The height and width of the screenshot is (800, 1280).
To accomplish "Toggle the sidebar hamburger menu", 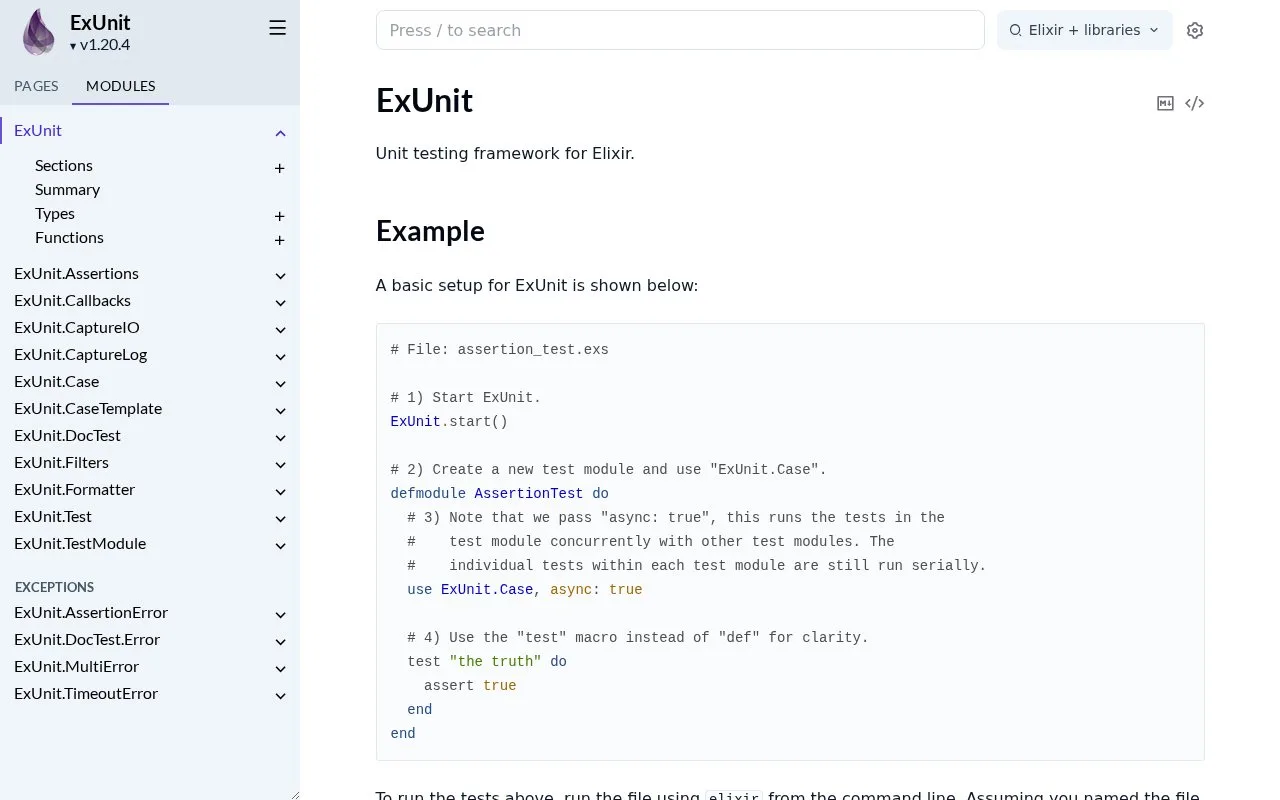I will pos(278,28).
